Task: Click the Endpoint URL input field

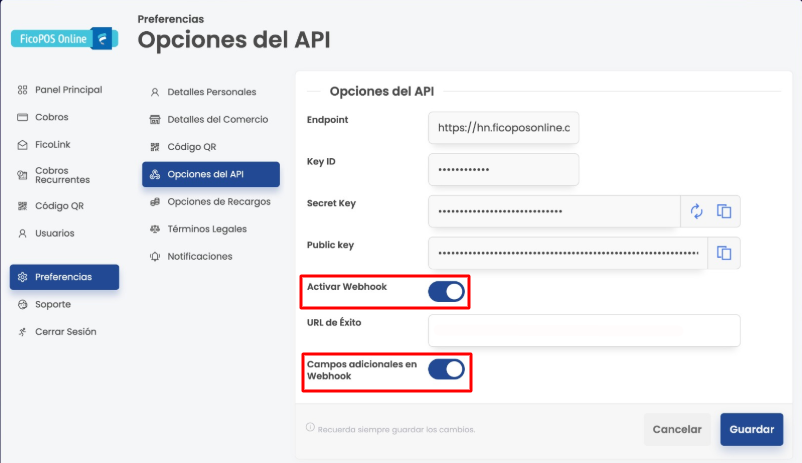Action: tap(503, 128)
